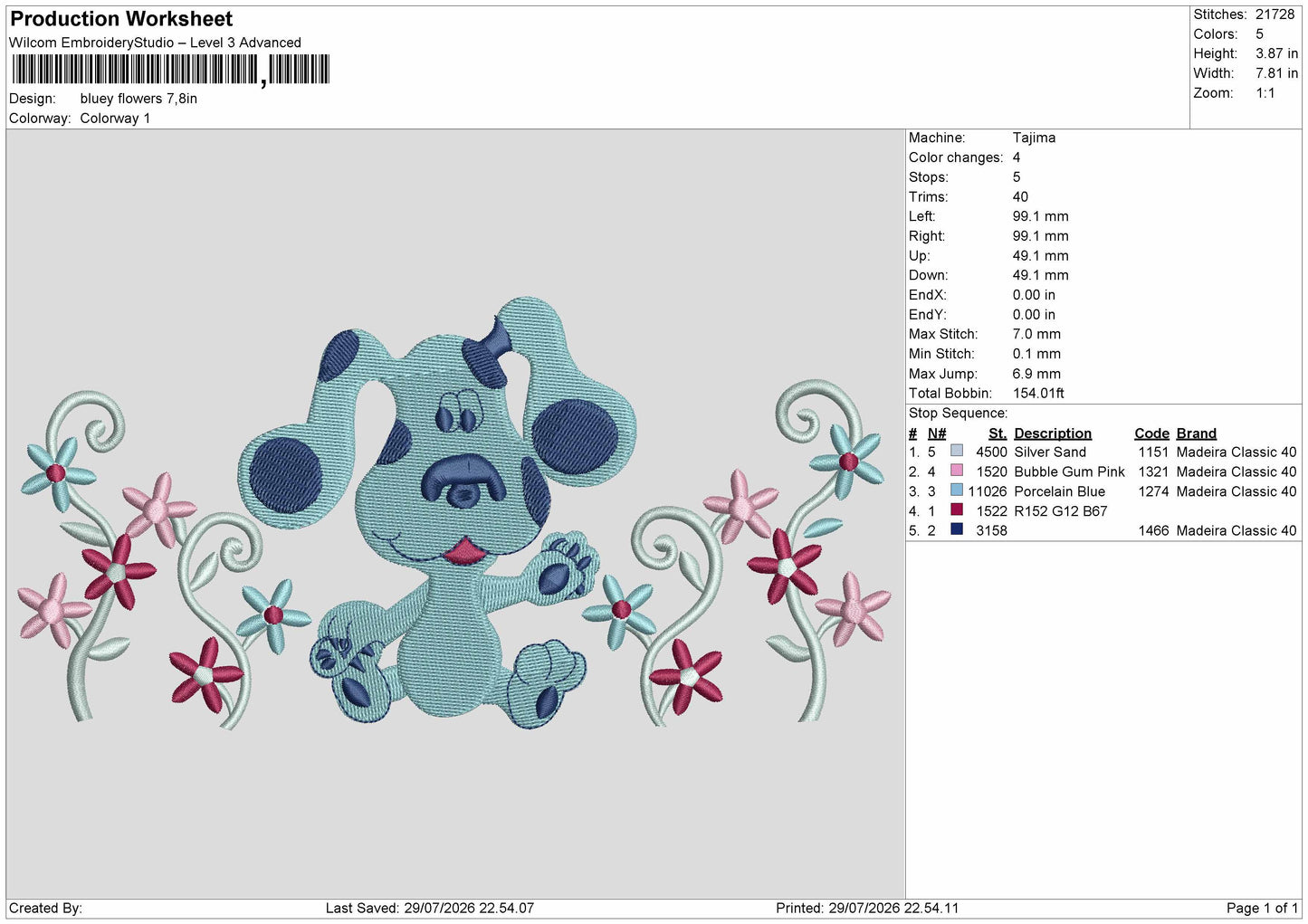Click the EndX value 0.00 in
Image resolution: width=1308 pixels, height=924 pixels.
click(1034, 295)
